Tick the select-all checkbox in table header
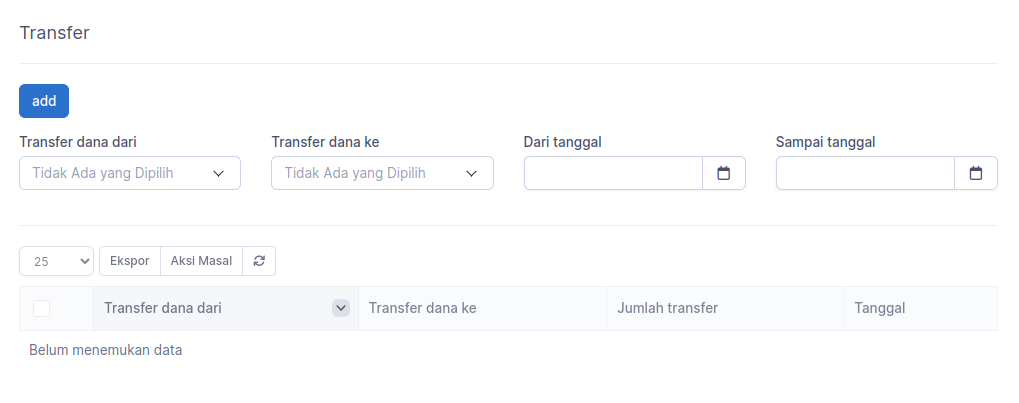Screen dimensions: 1019x403 coord(42,308)
